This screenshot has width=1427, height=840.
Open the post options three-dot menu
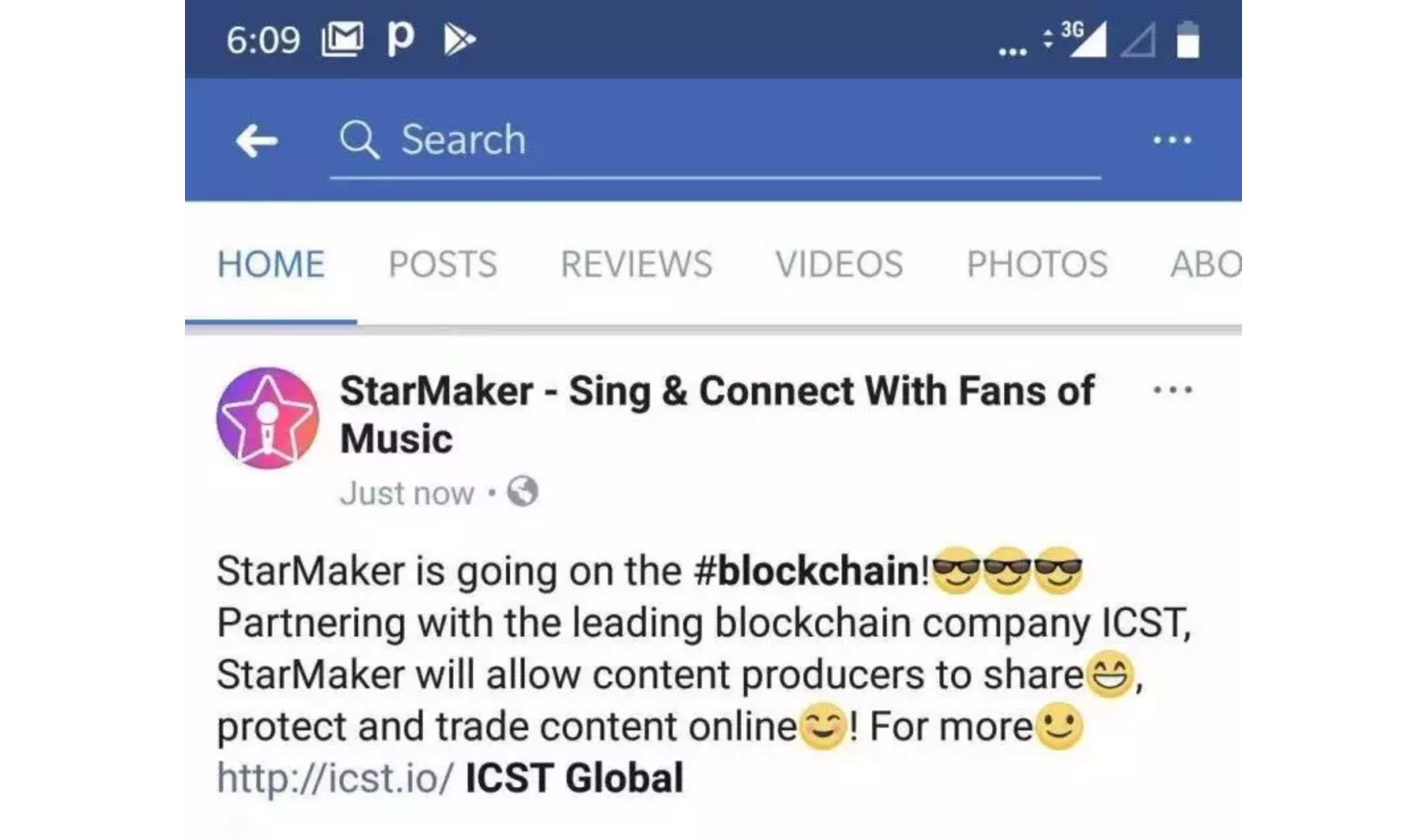click(x=1173, y=390)
